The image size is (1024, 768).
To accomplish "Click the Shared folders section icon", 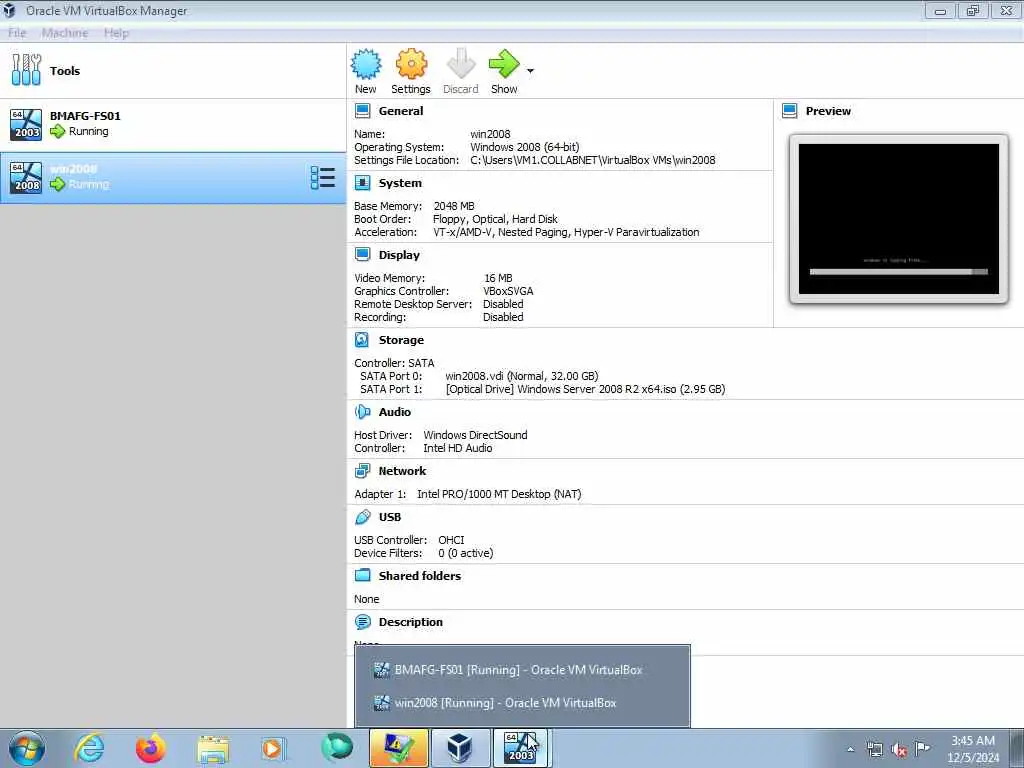I will coord(362,575).
